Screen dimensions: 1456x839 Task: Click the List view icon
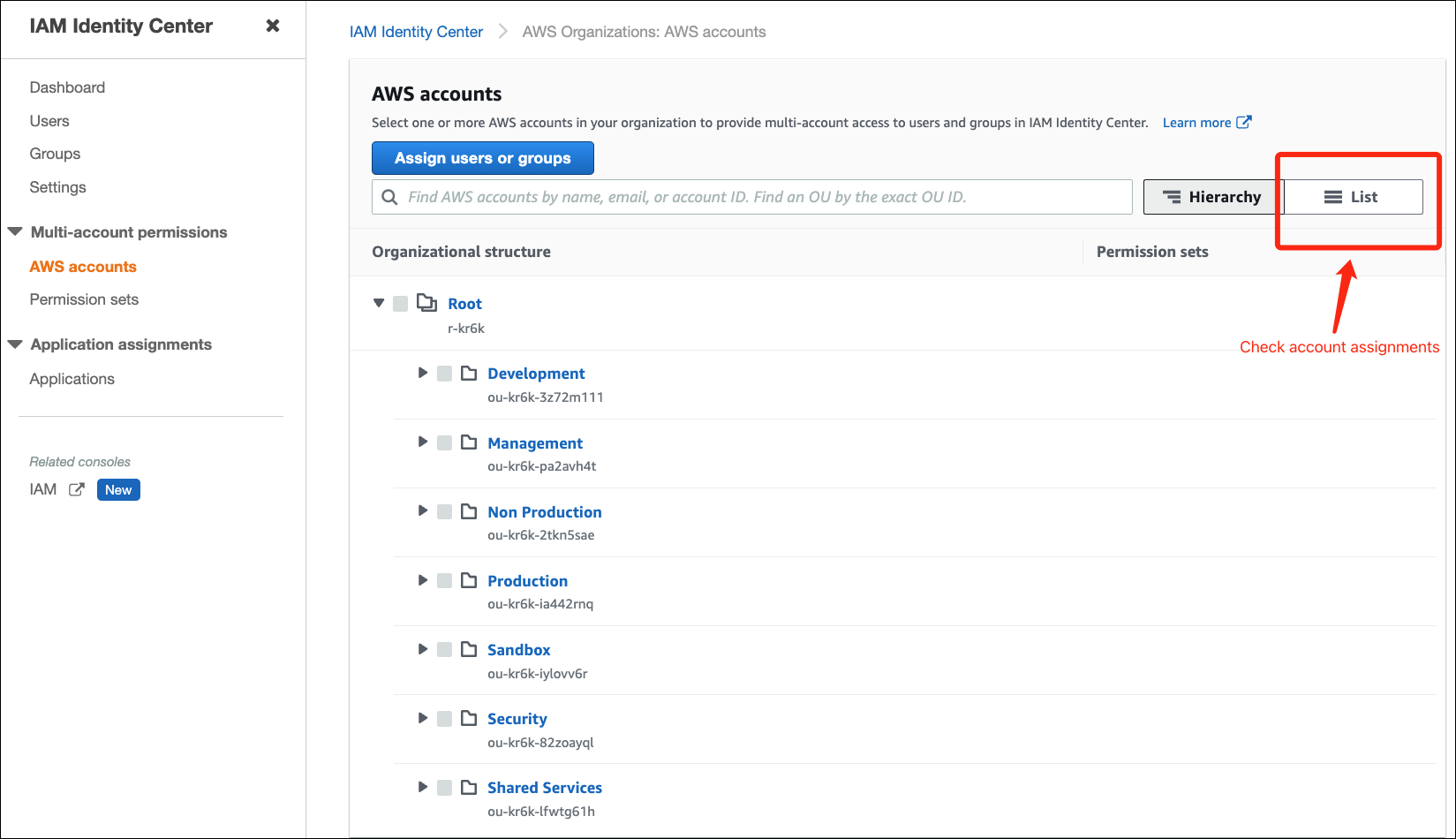pos(1332,196)
